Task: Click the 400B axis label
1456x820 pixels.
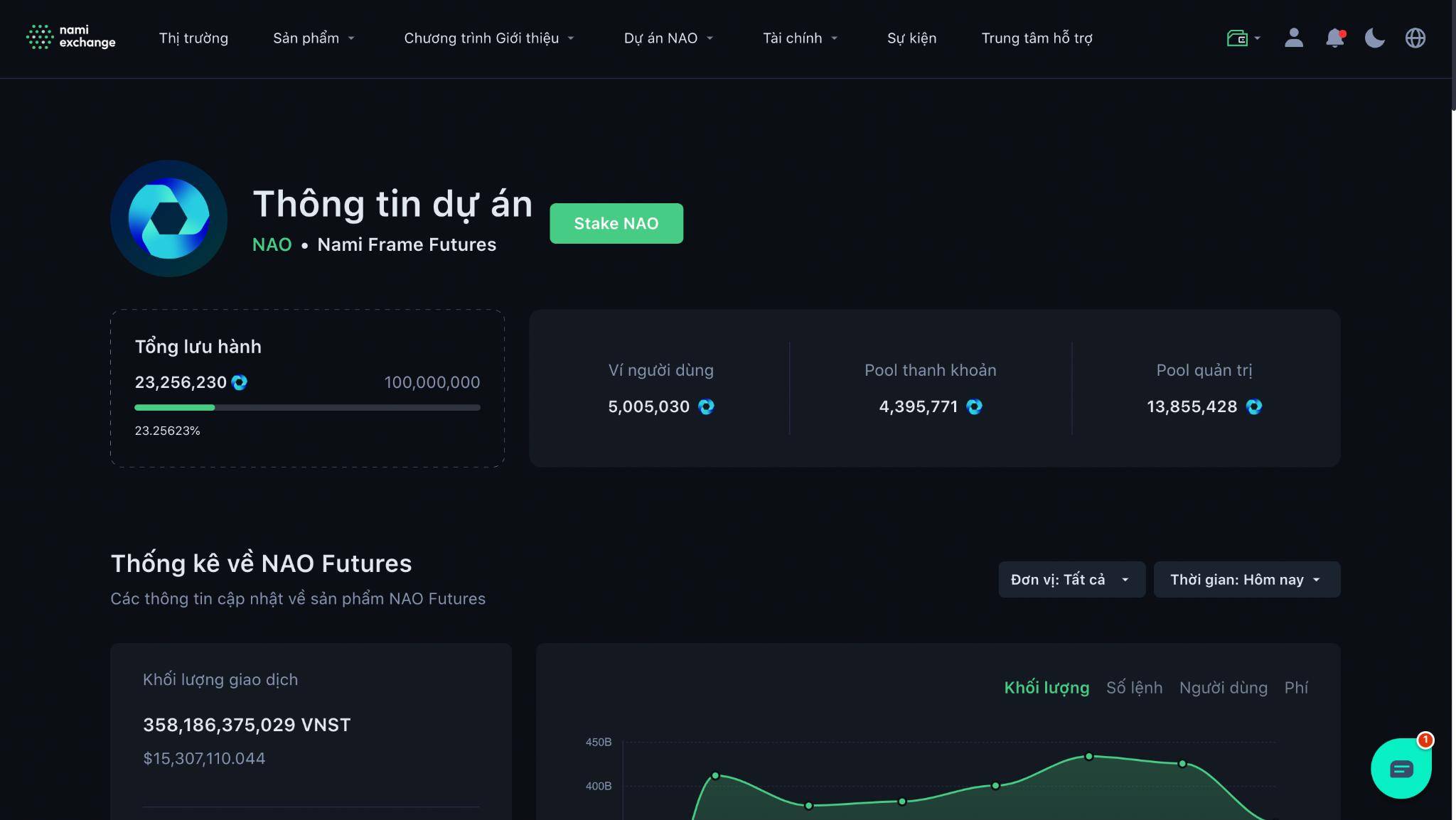Action: coord(598,786)
